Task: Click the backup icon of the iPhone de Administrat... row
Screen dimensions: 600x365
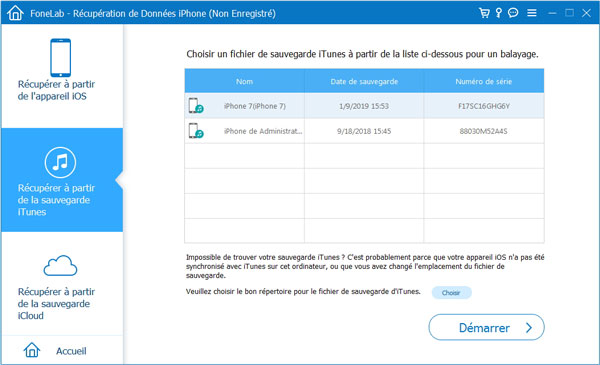Action: [196, 130]
